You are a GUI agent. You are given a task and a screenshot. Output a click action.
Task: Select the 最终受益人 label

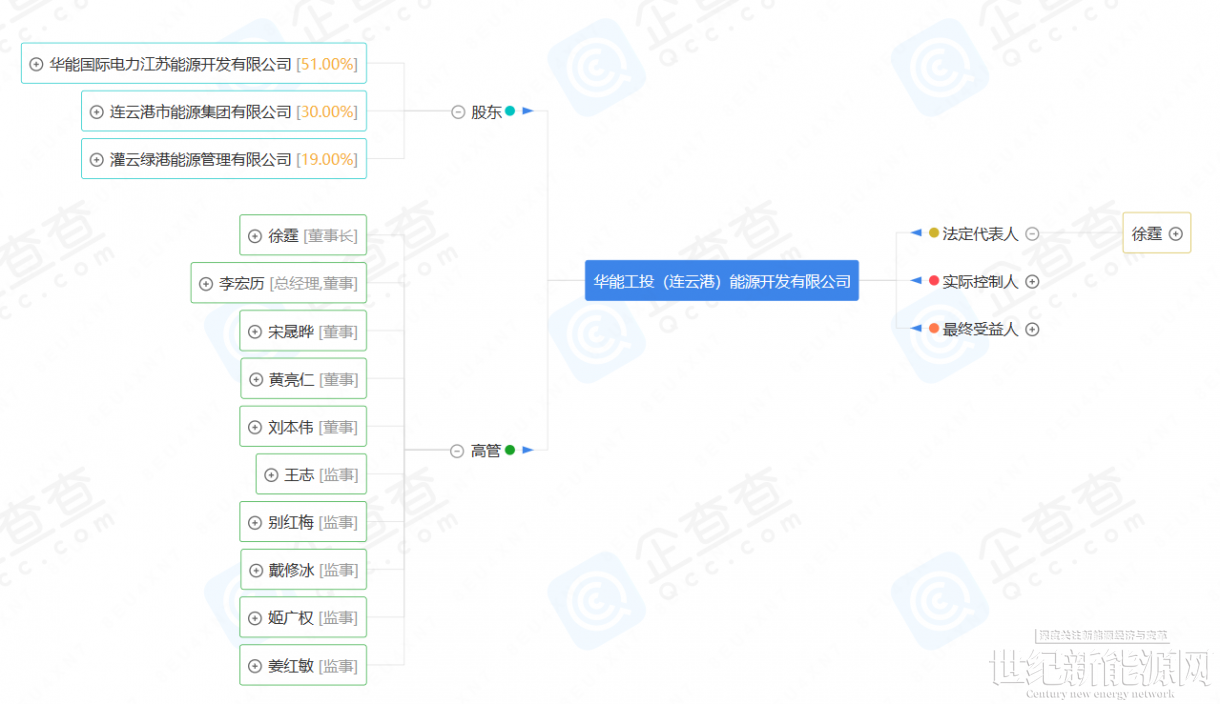980,329
